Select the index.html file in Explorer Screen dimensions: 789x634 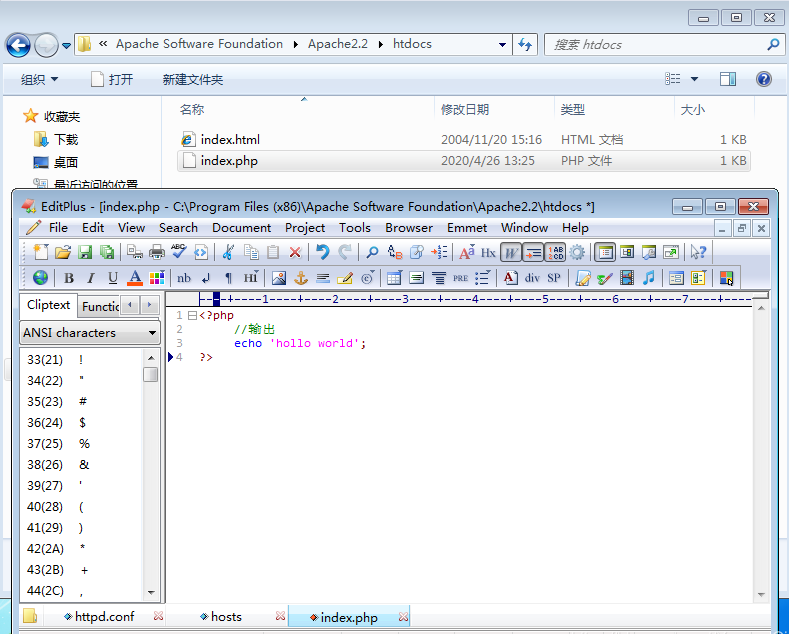[x=230, y=140]
